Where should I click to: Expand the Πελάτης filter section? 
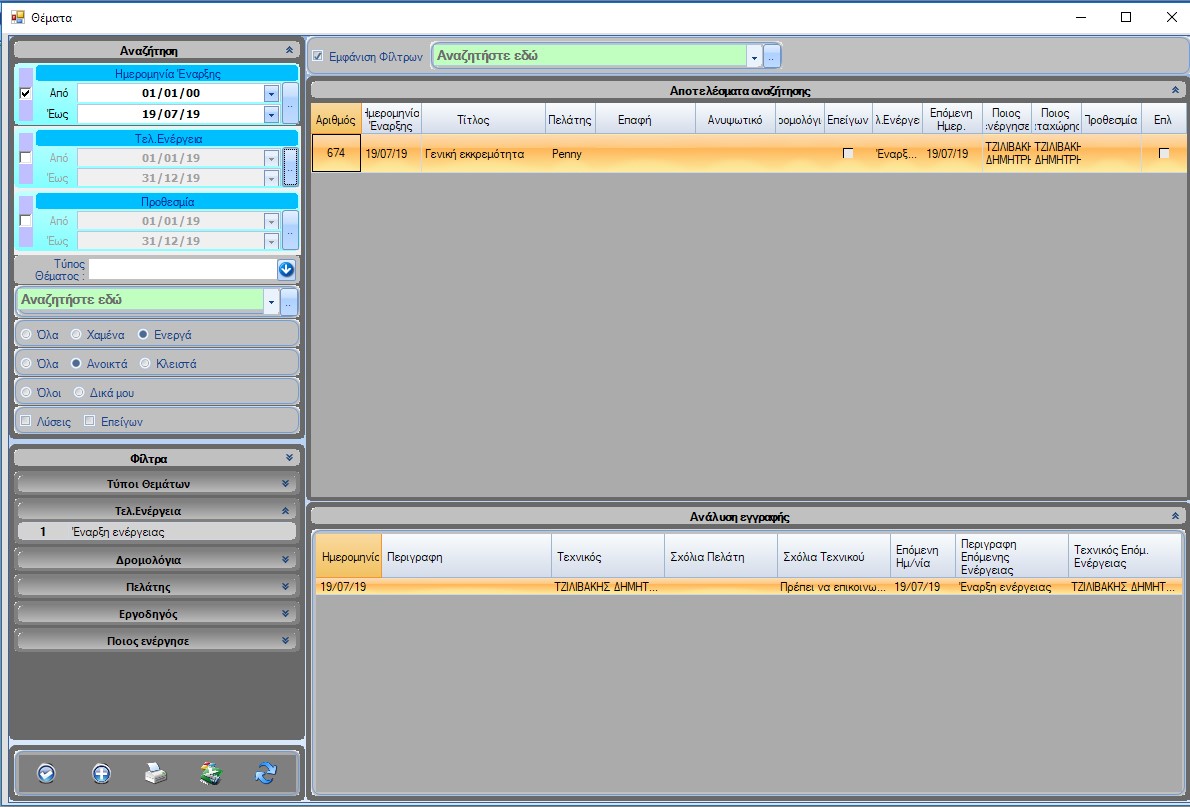[x=286, y=587]
